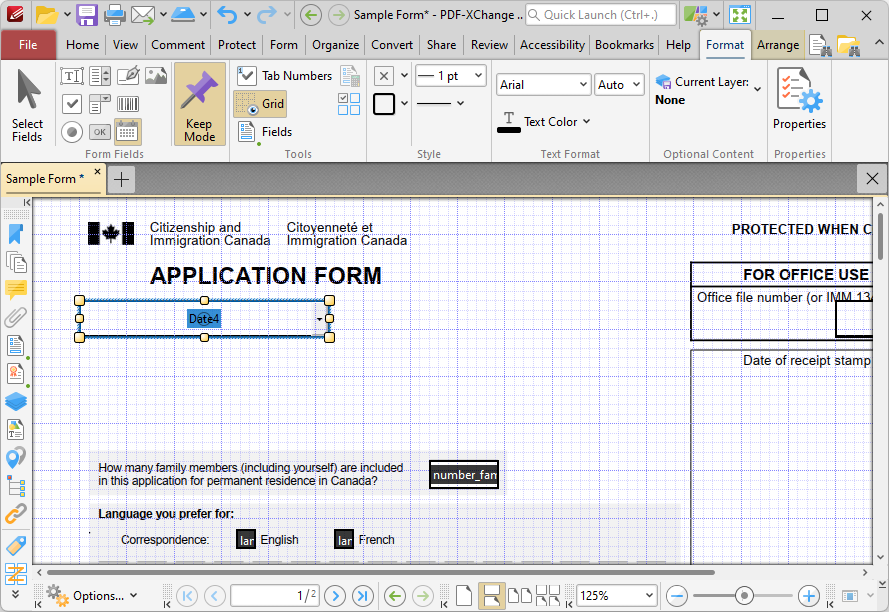Open Properties pane

(799, 100)
